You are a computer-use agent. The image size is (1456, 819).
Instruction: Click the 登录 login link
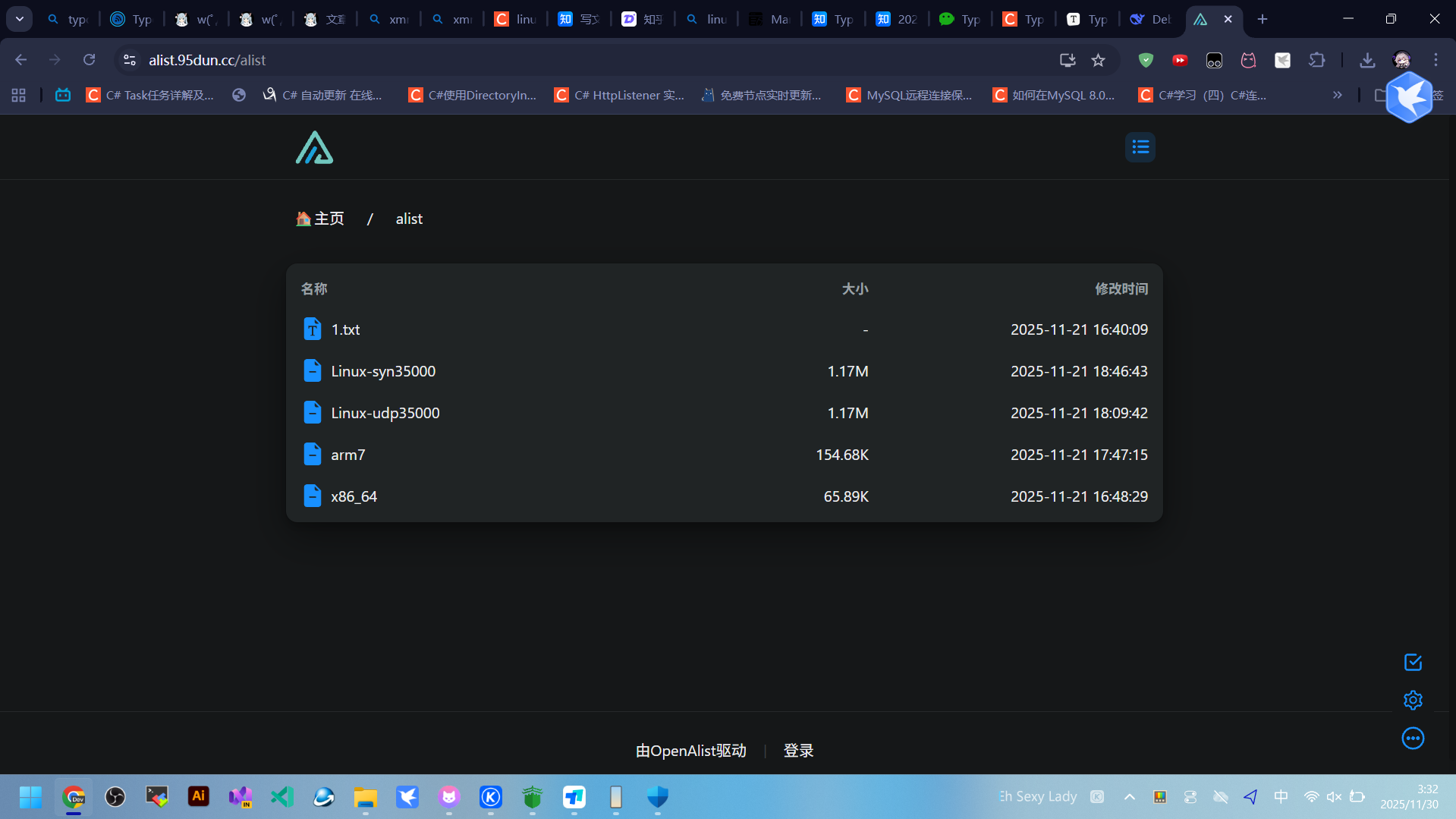(798, 751)
